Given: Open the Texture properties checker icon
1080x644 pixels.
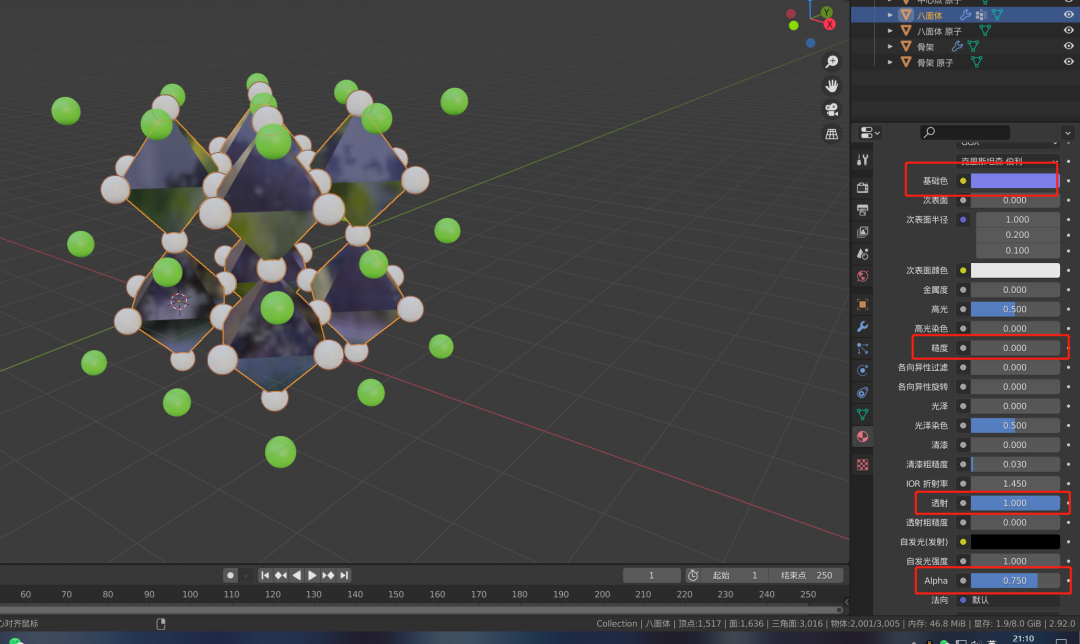Looking at the screenshot, I should [x=862, y=465].
